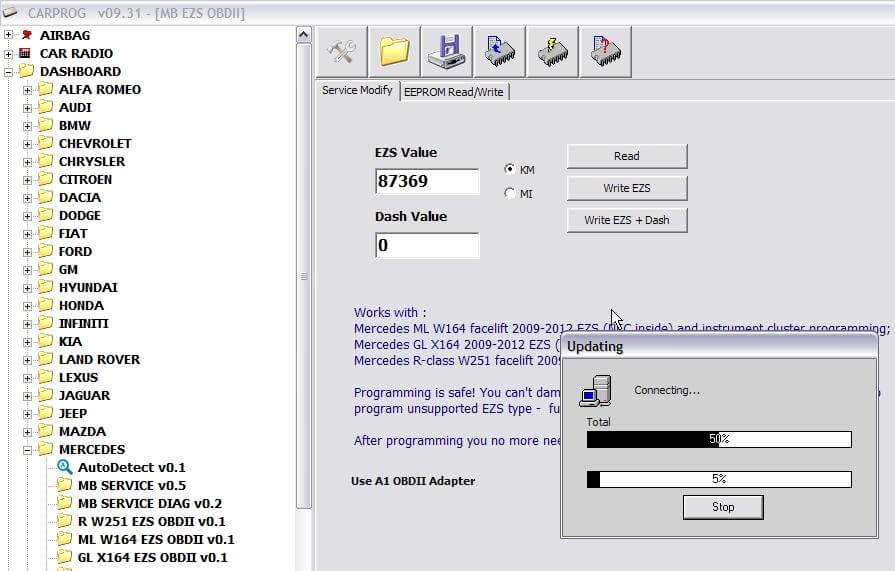This screenshot has height=571, width=895.
Task: Select R W251 EZS OBDII v0.1 item
Action: 152,521
